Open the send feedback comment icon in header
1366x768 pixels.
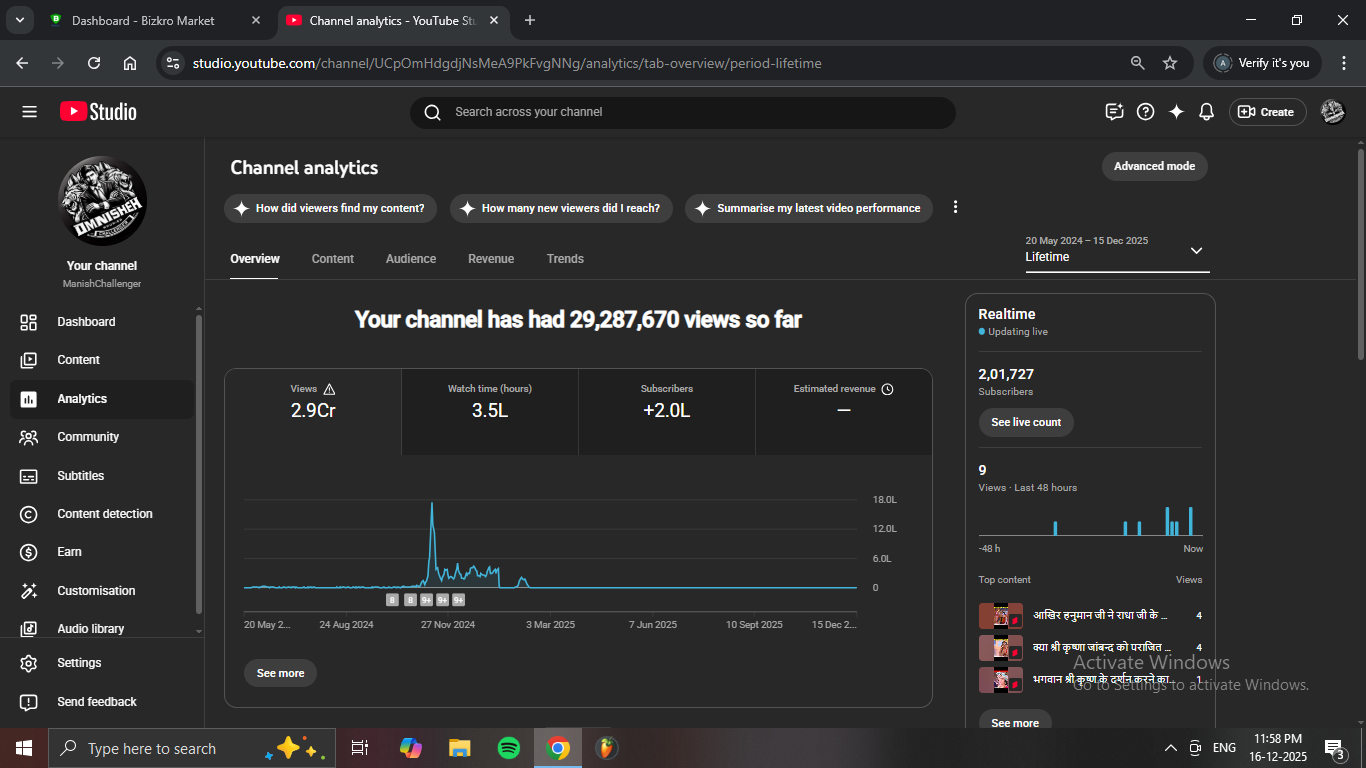click(1114, 112)
